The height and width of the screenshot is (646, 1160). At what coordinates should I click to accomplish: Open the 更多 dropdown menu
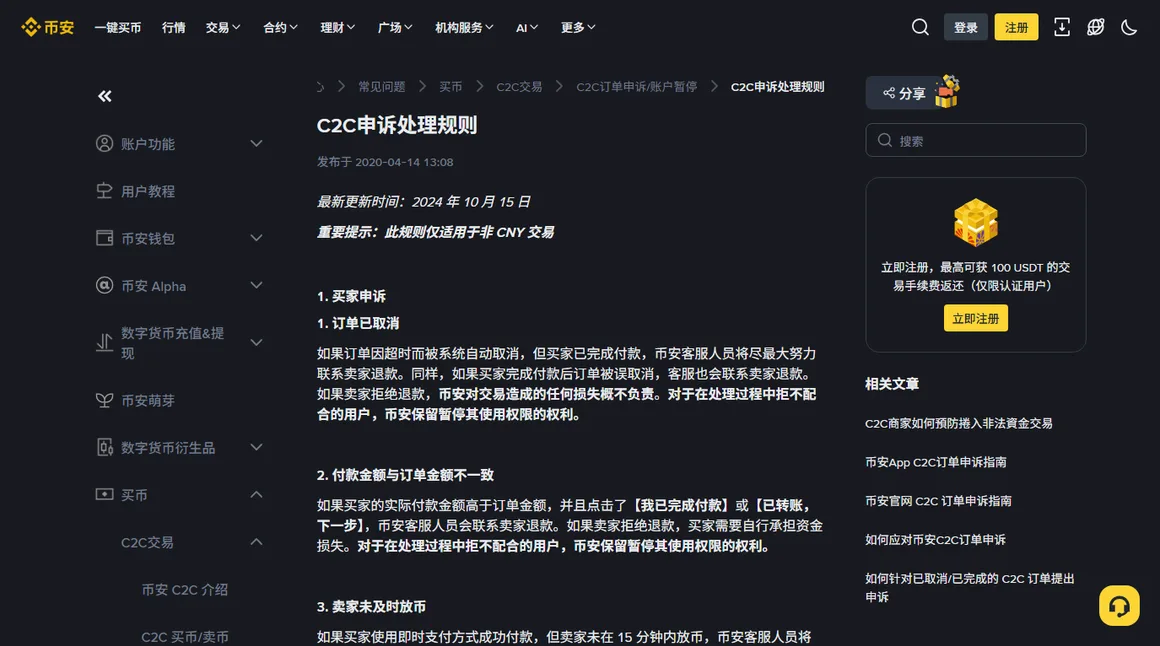tap(578, 27)
